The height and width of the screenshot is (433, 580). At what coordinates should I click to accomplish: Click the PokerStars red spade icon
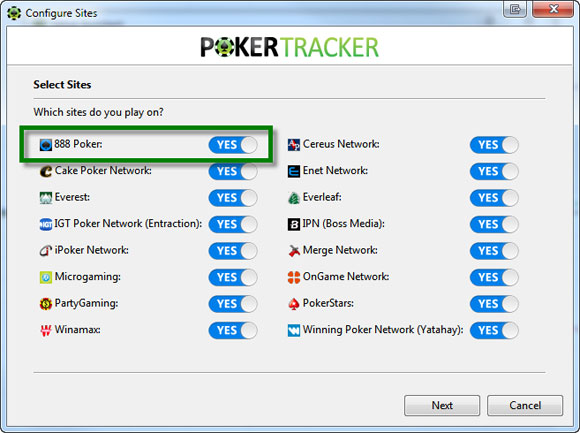pos(294,304)
